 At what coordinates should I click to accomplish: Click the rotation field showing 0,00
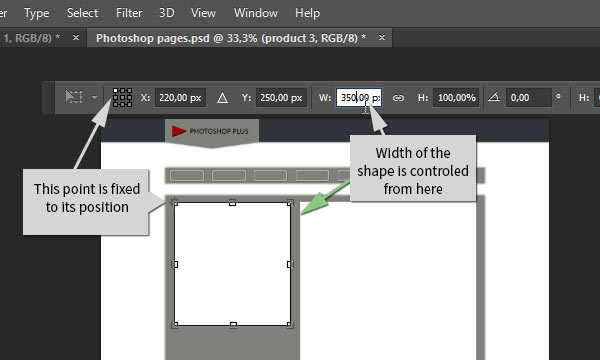tap(528, 98)
